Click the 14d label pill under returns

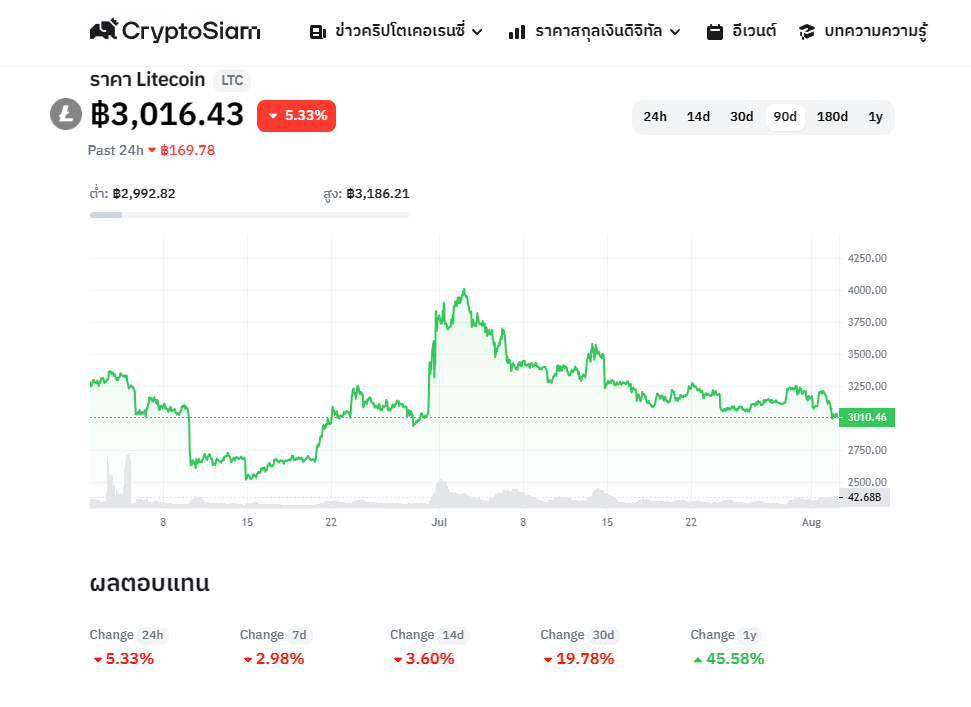click(x=453, y=635)
